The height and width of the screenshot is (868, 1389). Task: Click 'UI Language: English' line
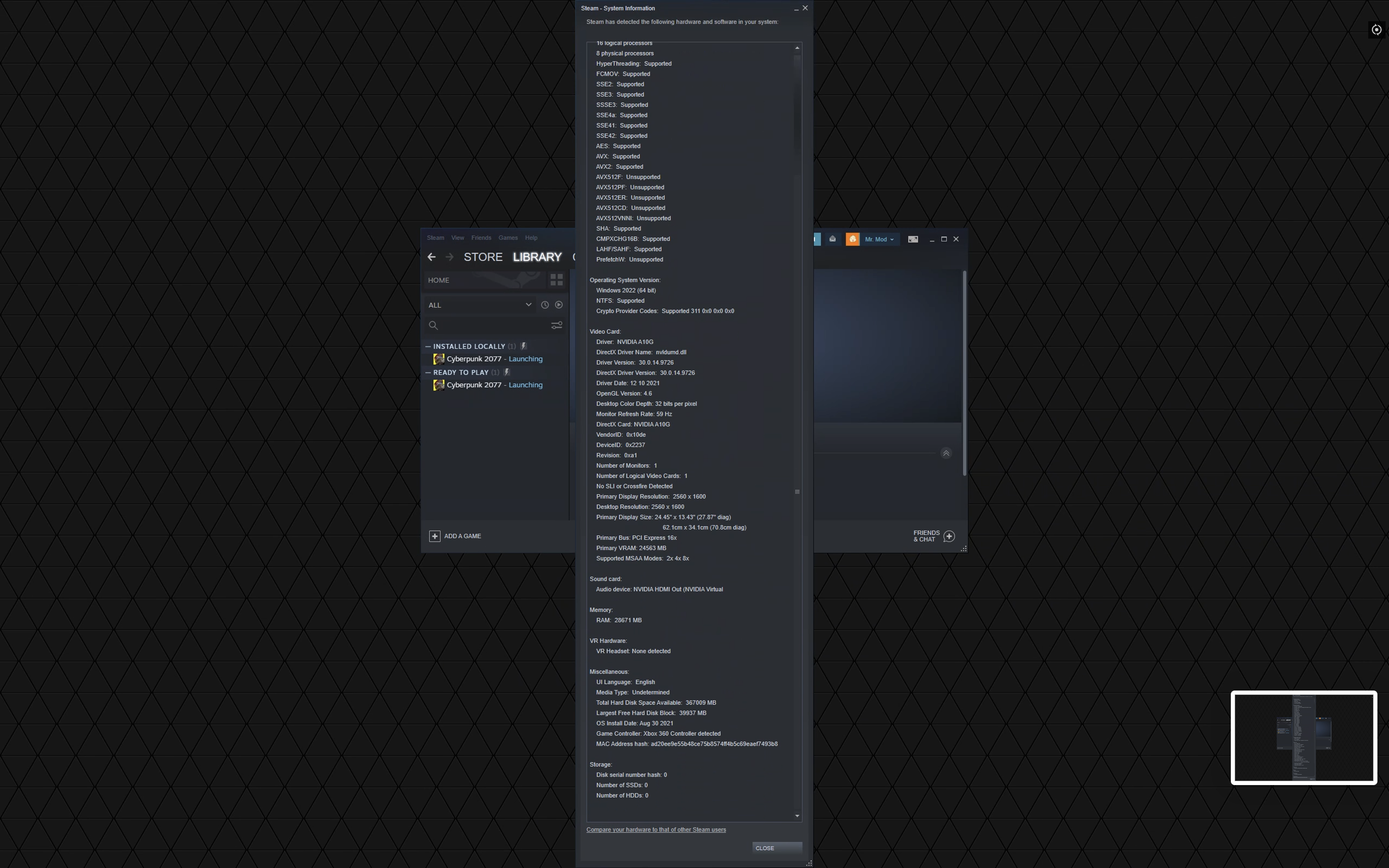(625, 682)
